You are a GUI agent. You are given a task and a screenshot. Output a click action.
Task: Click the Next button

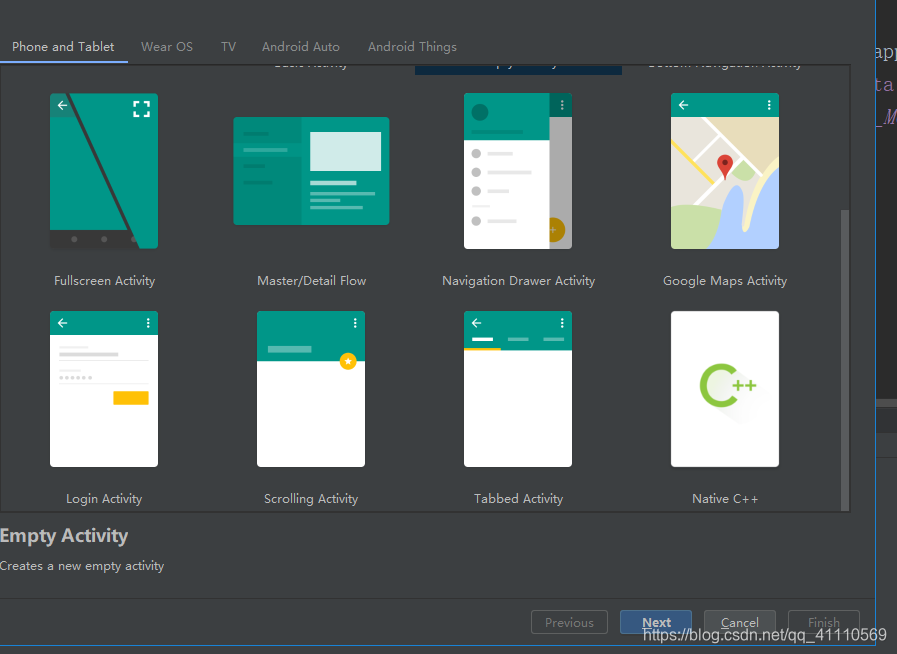tap(656, 622)
